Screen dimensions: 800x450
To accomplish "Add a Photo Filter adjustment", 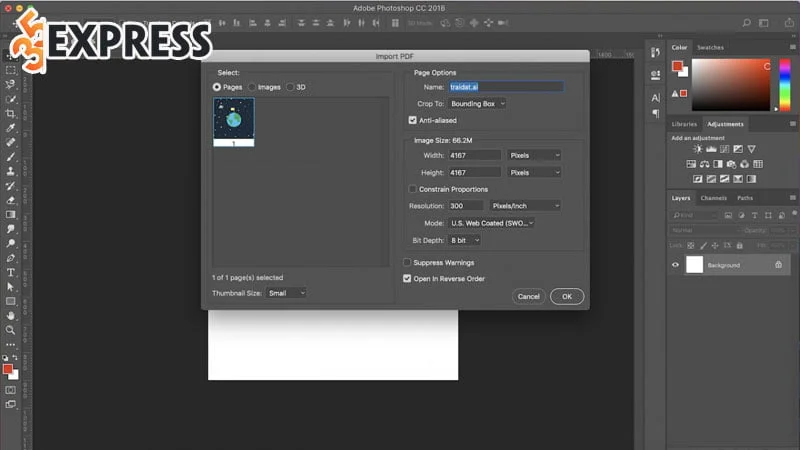I will (x=731, y=164).
